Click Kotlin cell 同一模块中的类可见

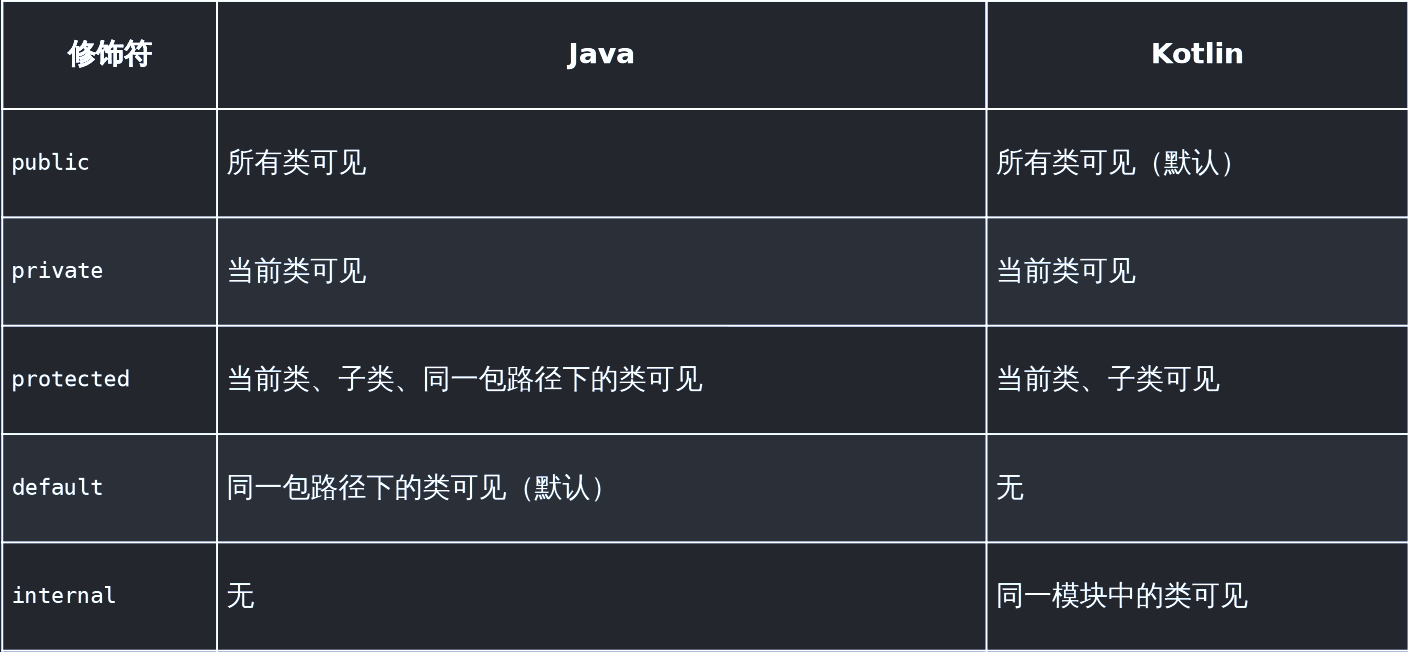1197,596
